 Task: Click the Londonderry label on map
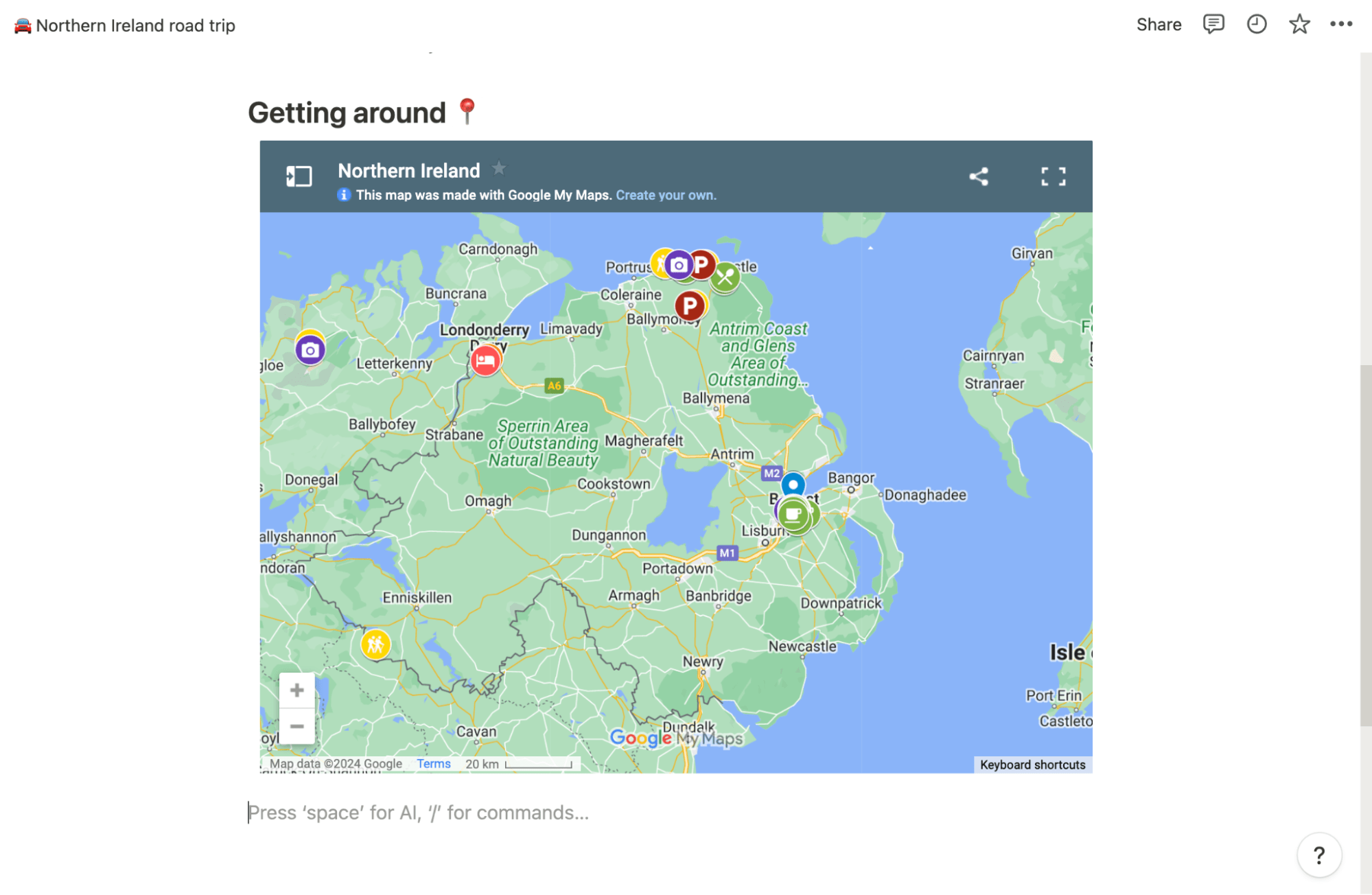coord(485,330)
